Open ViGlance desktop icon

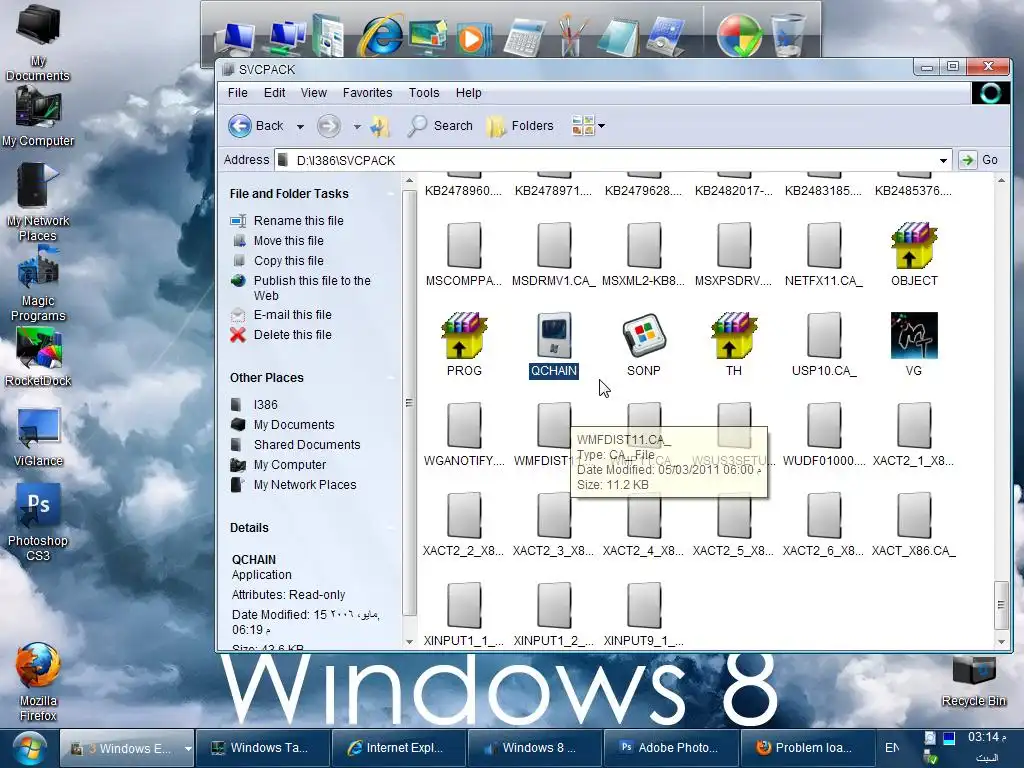coord(38,436)
